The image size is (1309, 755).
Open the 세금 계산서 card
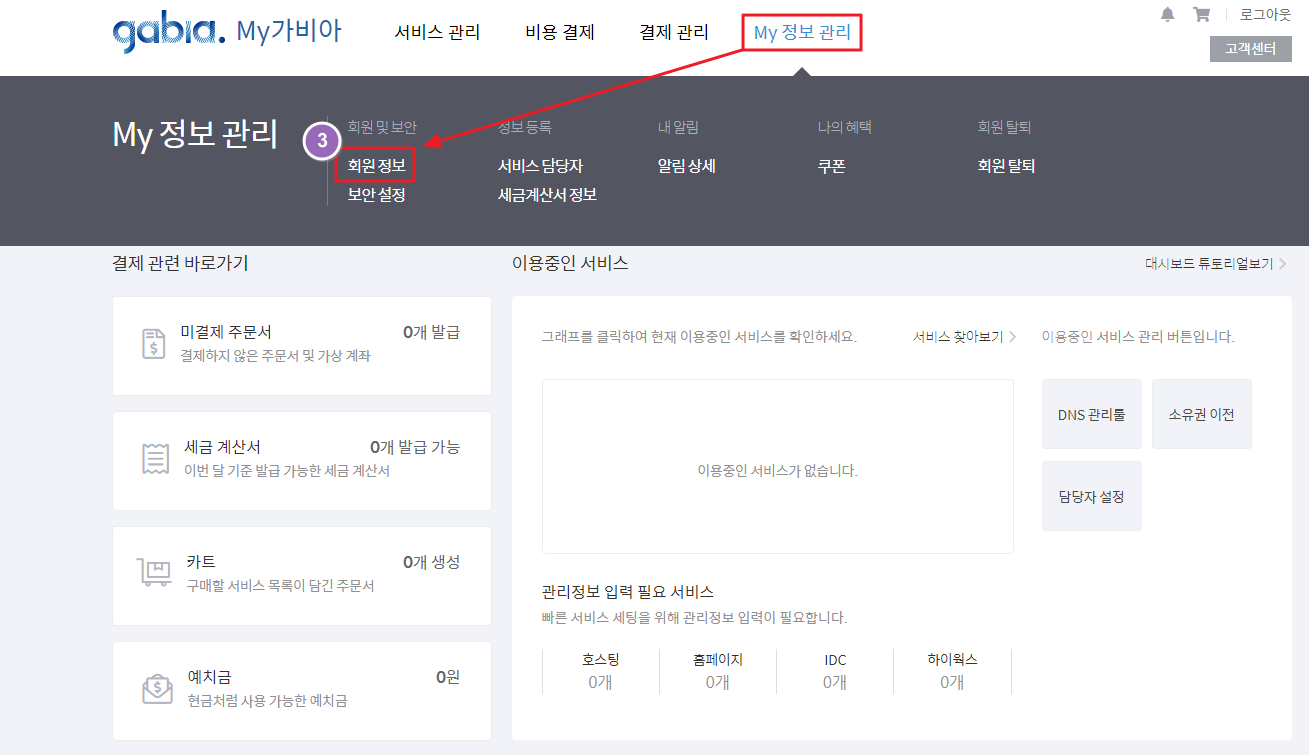click(x=302, y=461)
